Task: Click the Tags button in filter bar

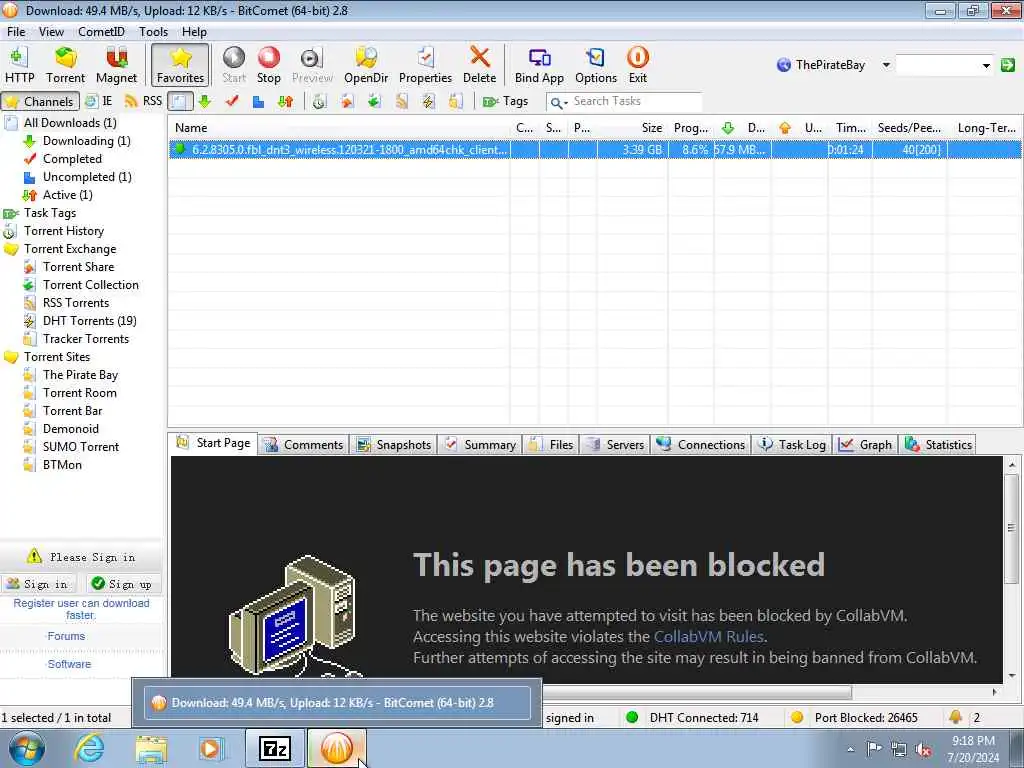Action: [505, 101]
